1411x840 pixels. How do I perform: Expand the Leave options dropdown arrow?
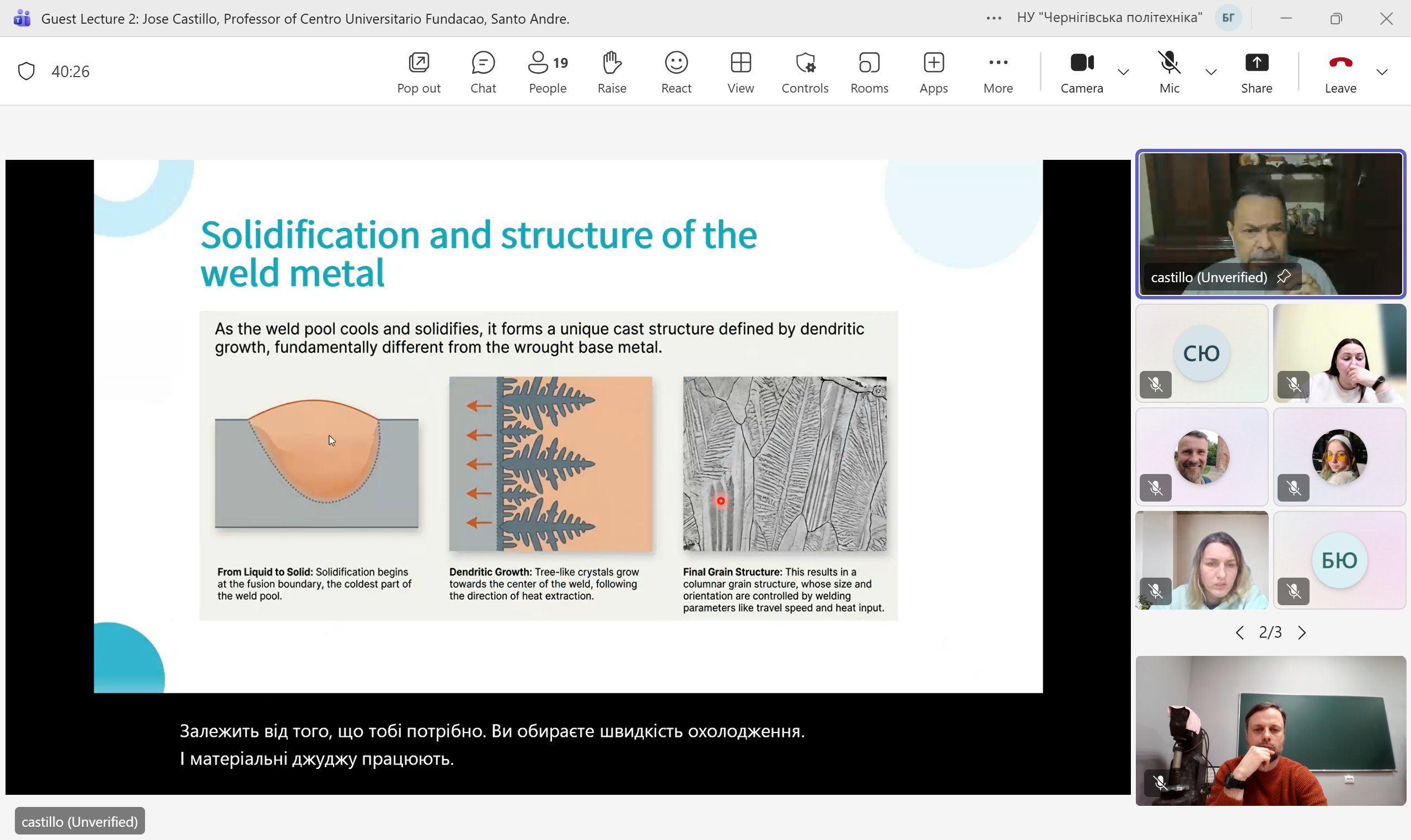1382,72
